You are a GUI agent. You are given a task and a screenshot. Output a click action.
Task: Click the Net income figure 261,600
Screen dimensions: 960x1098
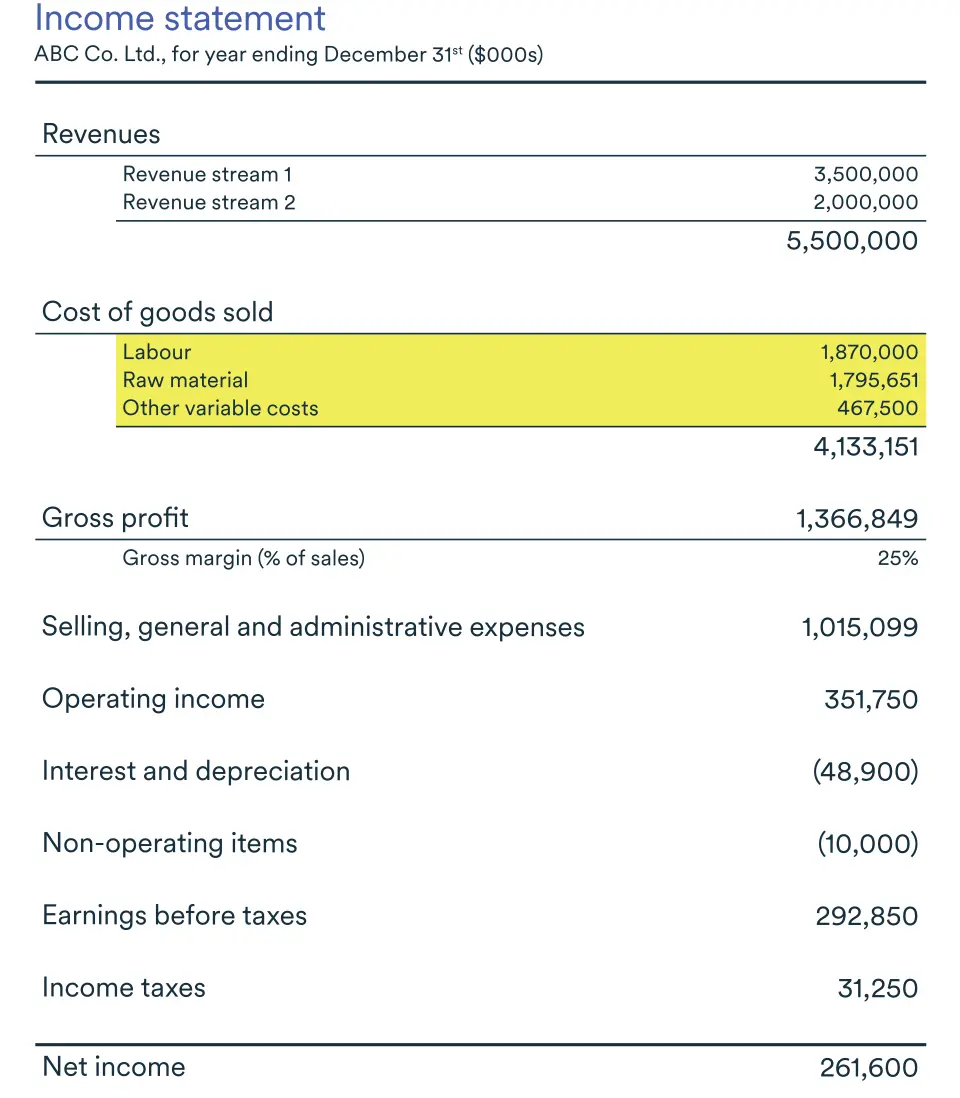point(868,1068)
